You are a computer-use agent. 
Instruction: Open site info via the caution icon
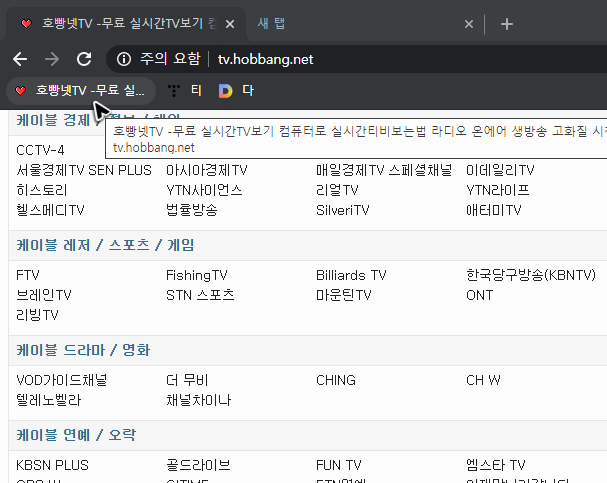pos(124,59)
